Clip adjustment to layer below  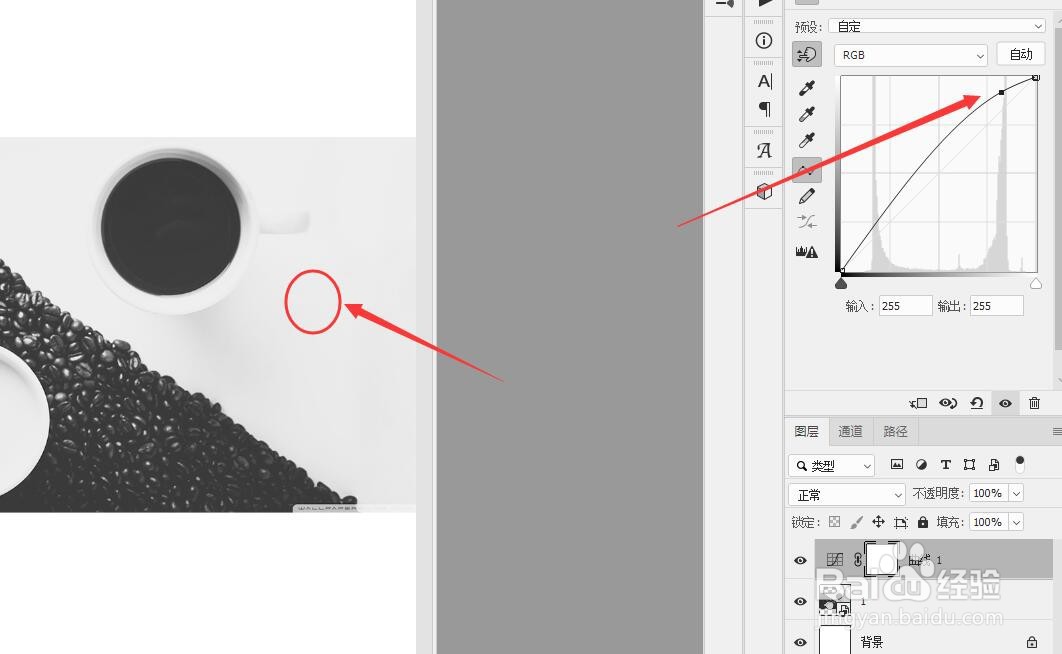918,404
